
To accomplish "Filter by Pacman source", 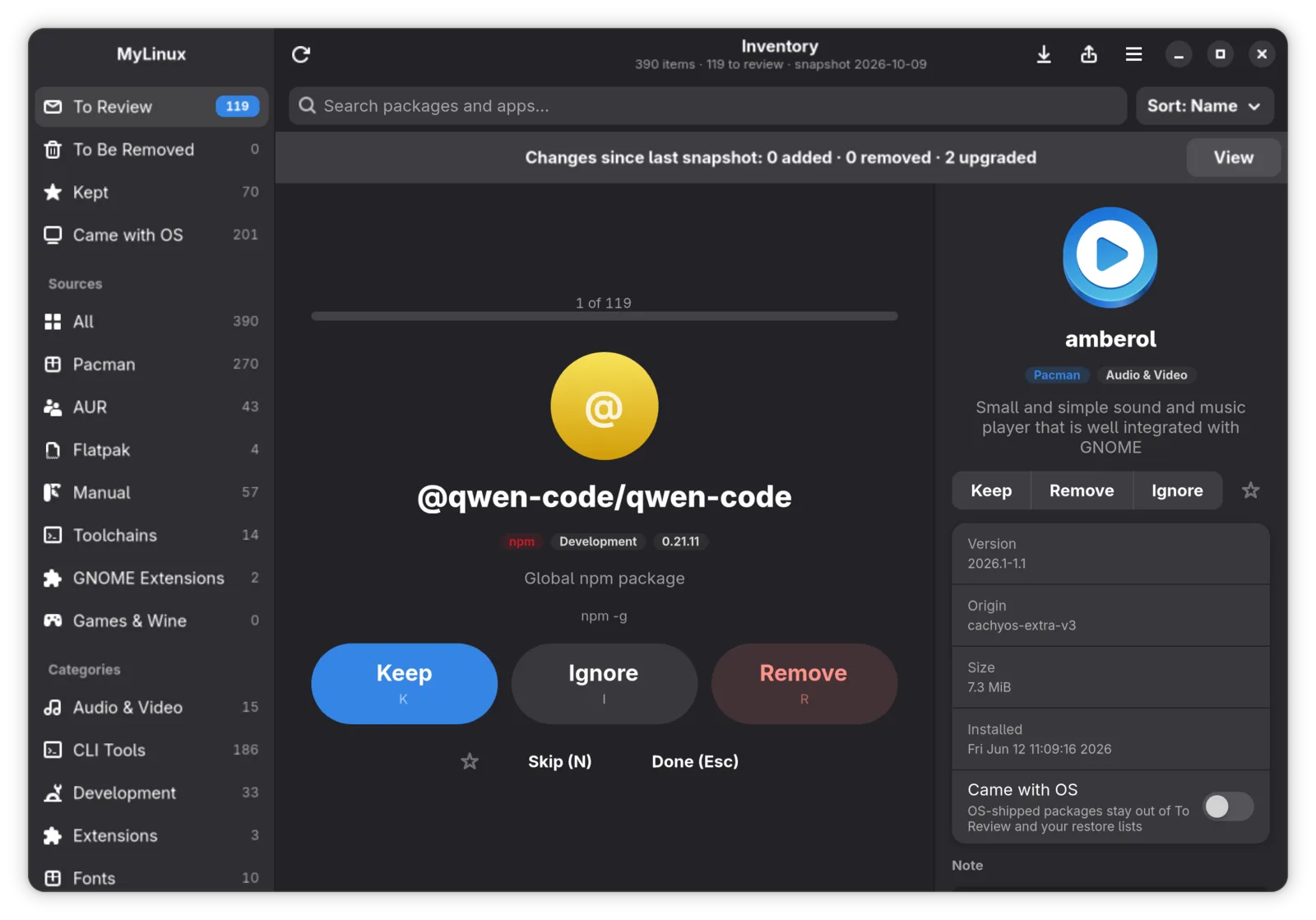I will click(x=151, y=365).
